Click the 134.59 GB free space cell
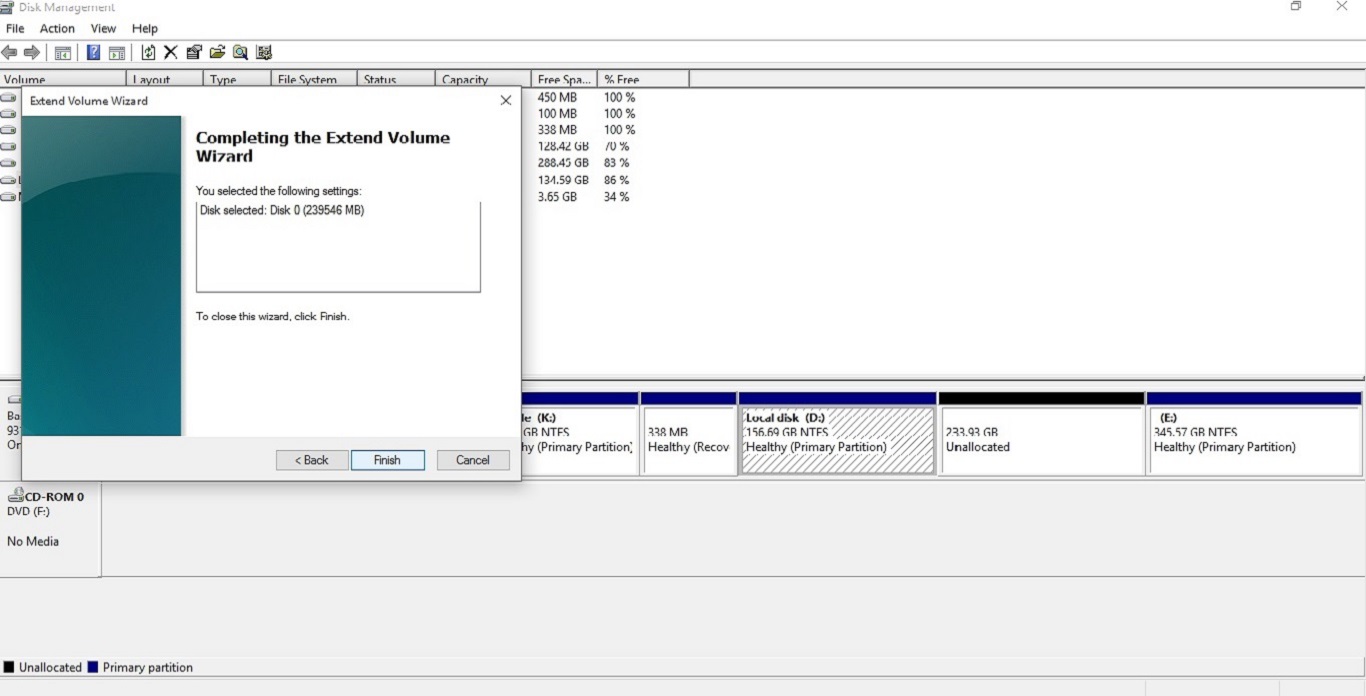 [x=563, y=180]
